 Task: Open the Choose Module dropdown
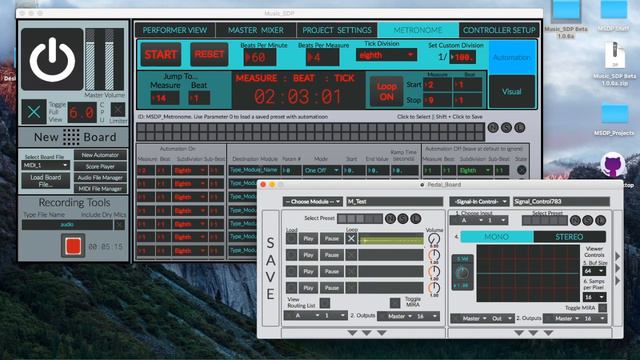click(313, 202)
